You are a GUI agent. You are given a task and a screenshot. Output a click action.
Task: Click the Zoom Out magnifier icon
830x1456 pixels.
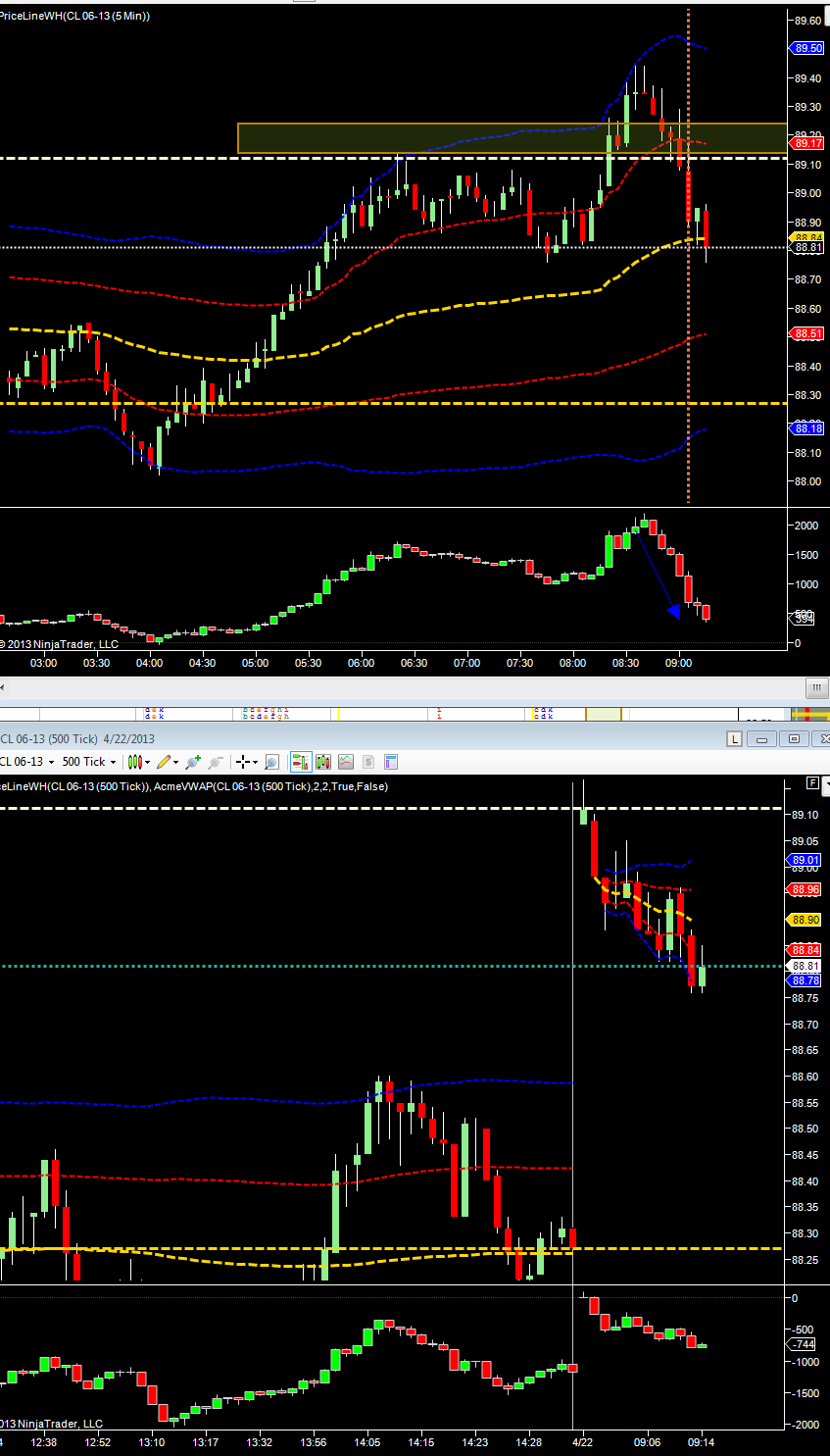click(216, 762)
